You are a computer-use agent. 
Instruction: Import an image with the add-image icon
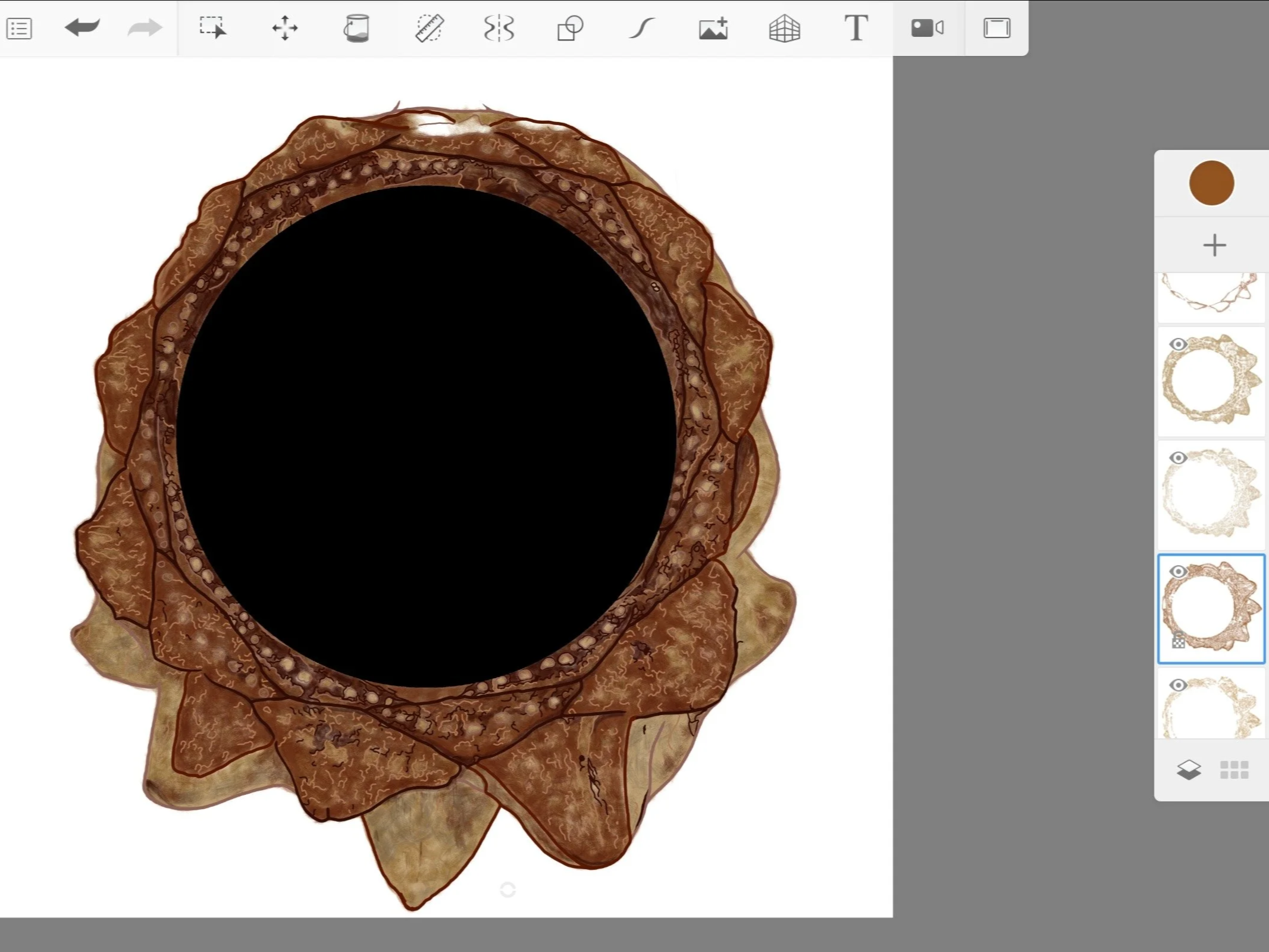pos(713,28)
